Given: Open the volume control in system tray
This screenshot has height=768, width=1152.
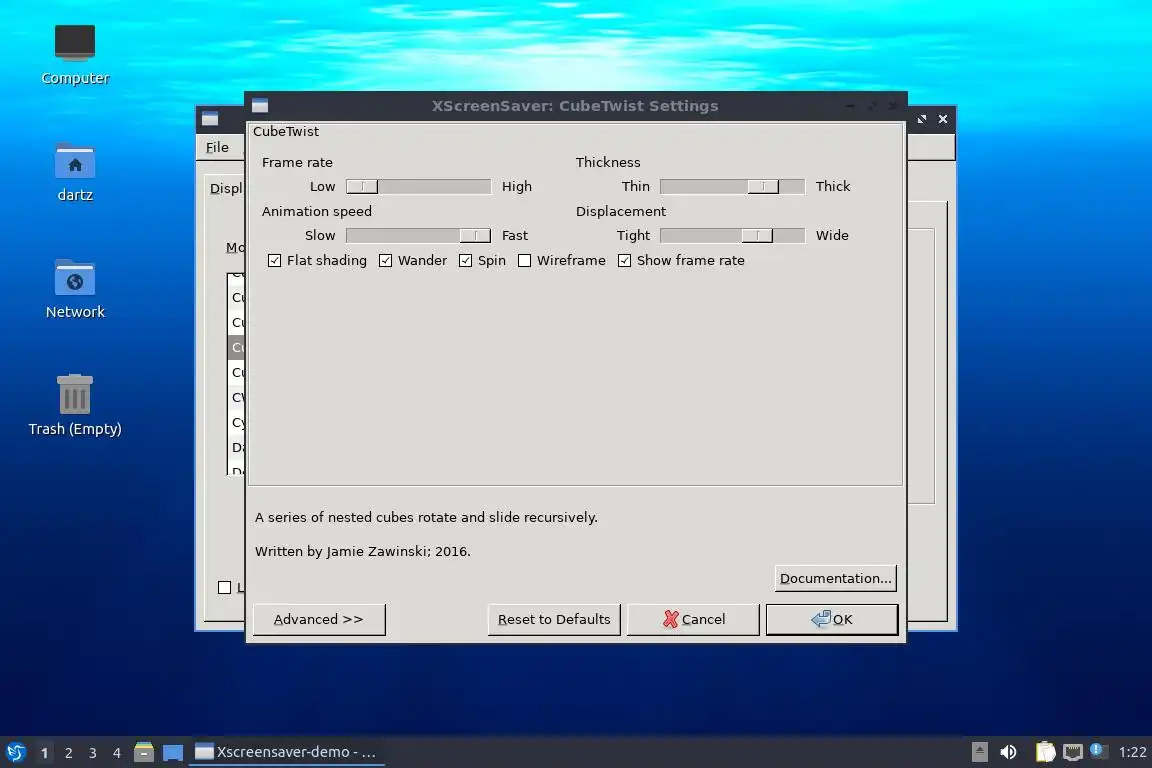Looking at the screenshot, I should click(1009, 752).
